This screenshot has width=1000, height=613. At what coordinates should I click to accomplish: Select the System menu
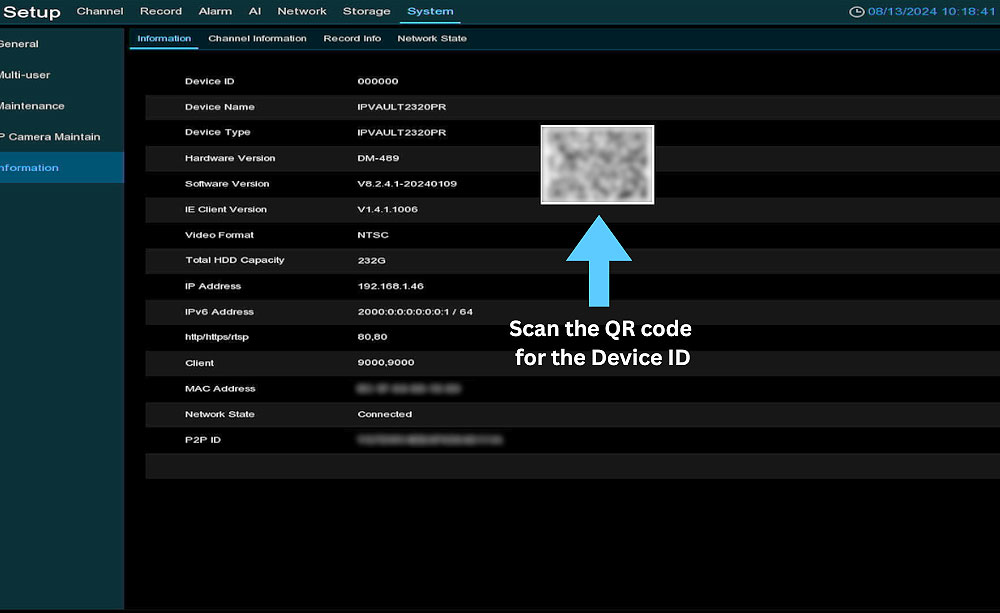click(x=430, y=12)
